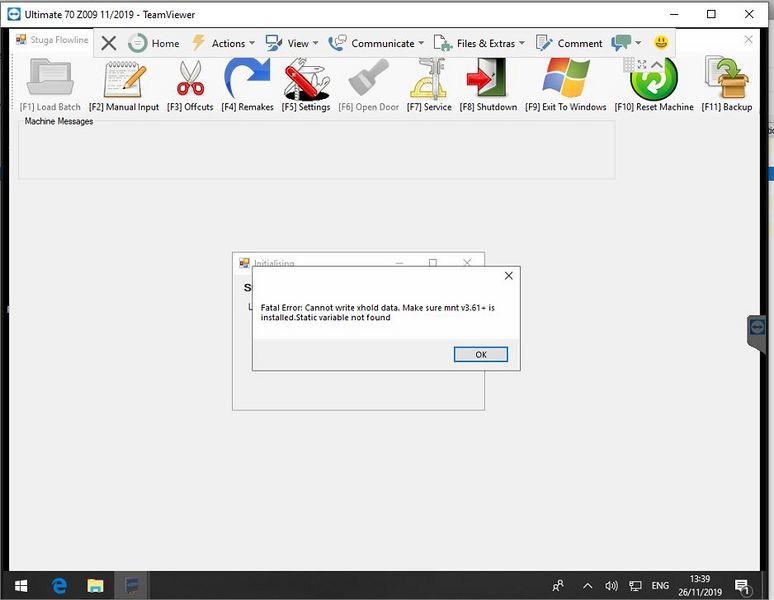Open the F11 Backup box icon
The width and height of the screenshot is (774, 600).
[727, 77]
